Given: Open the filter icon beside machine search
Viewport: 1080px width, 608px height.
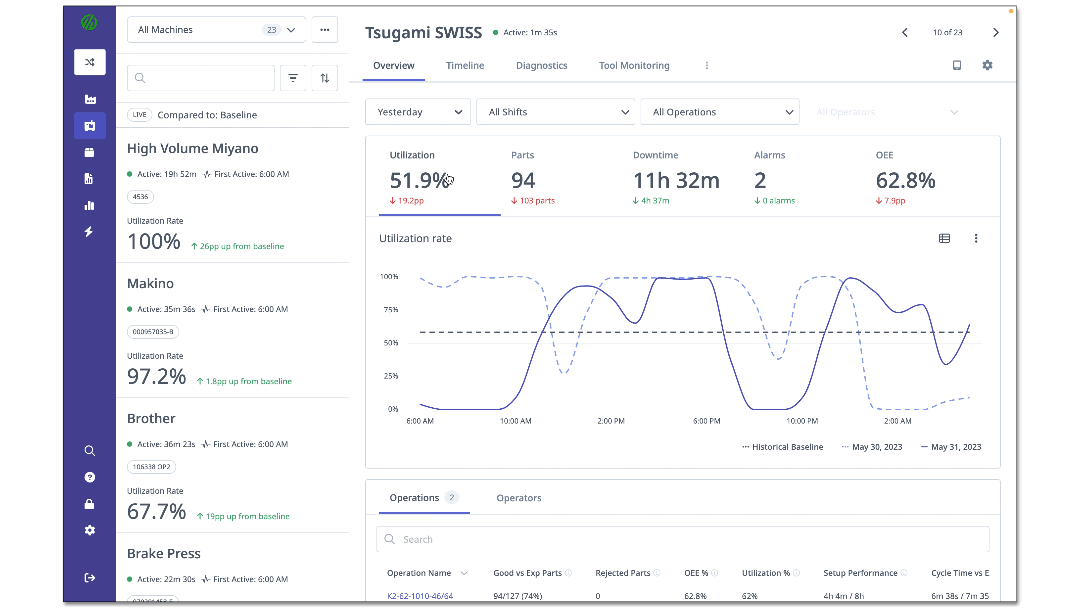Looking at the screenshot, I should click(293, 78).
